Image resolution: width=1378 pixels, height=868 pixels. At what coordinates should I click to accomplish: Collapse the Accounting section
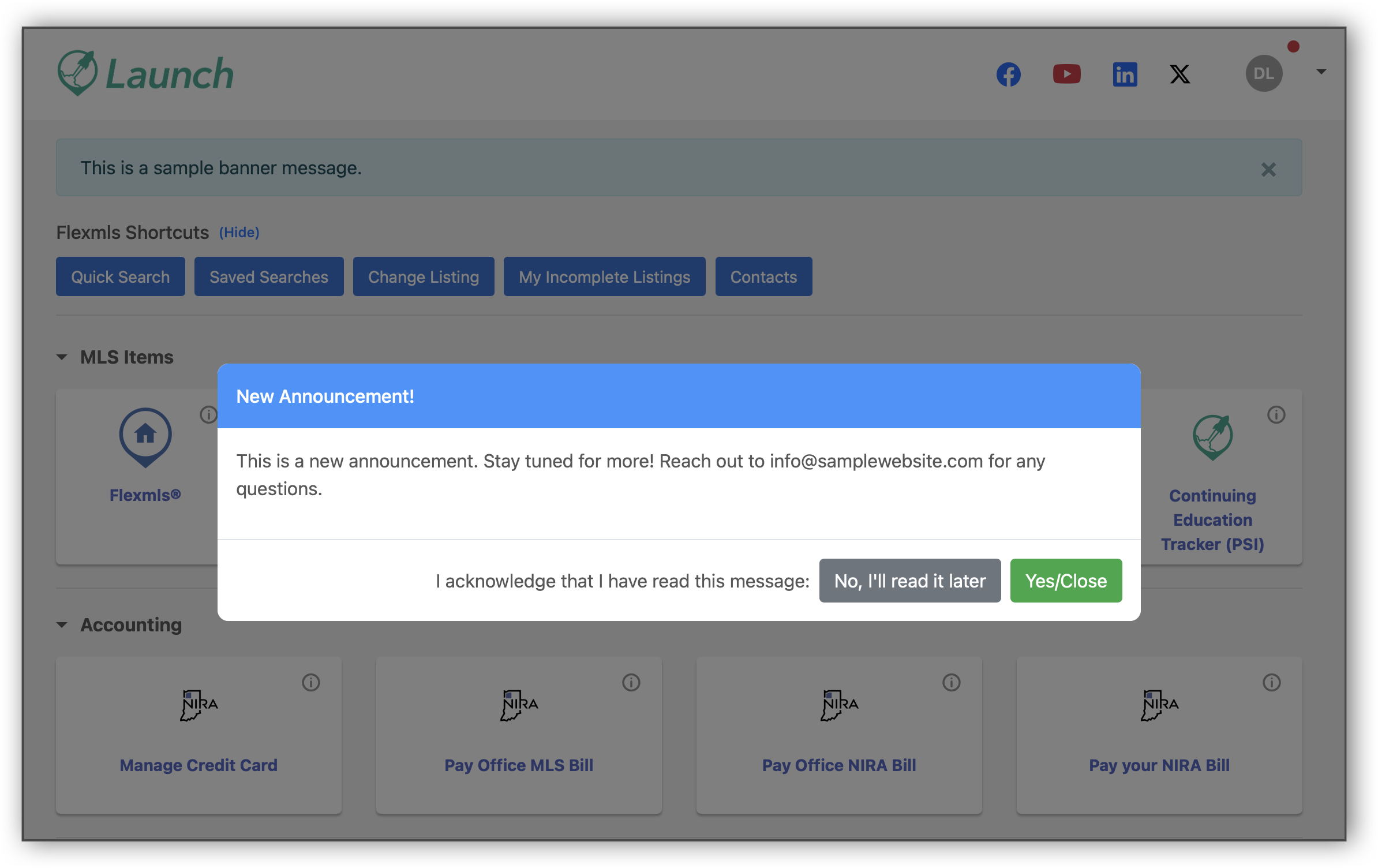pyautogui.click(x=62, y=624)
